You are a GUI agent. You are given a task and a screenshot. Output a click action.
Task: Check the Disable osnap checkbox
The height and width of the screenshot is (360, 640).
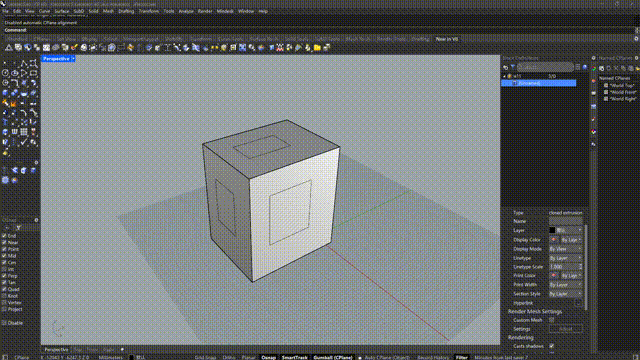4,323
